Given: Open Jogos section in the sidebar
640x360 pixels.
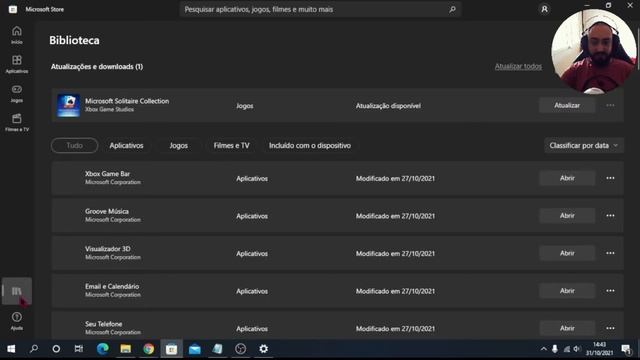Looking at the screenshot, I should 17,93.
